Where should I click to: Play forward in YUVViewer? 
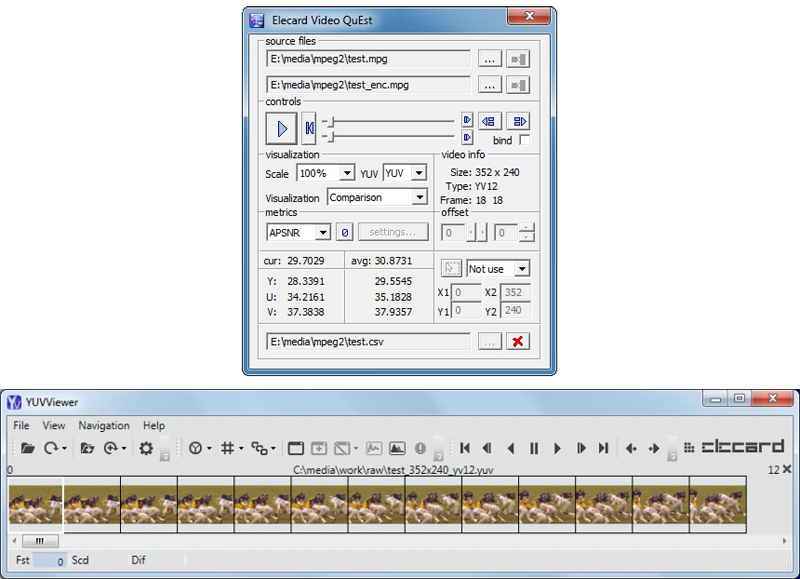(x=557, y=448)
